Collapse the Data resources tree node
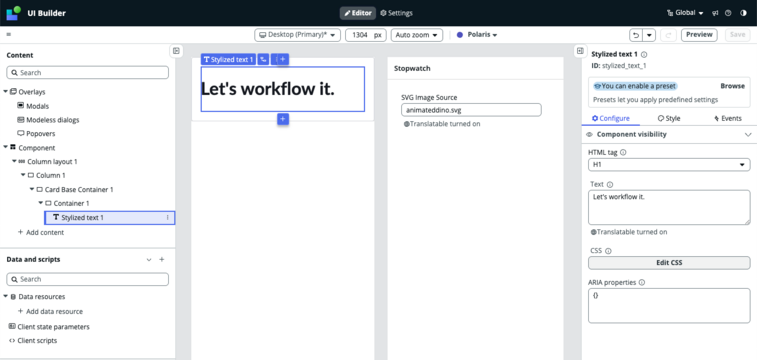The height and width of the screenshot is (360, 757). (x=5, y=297)
